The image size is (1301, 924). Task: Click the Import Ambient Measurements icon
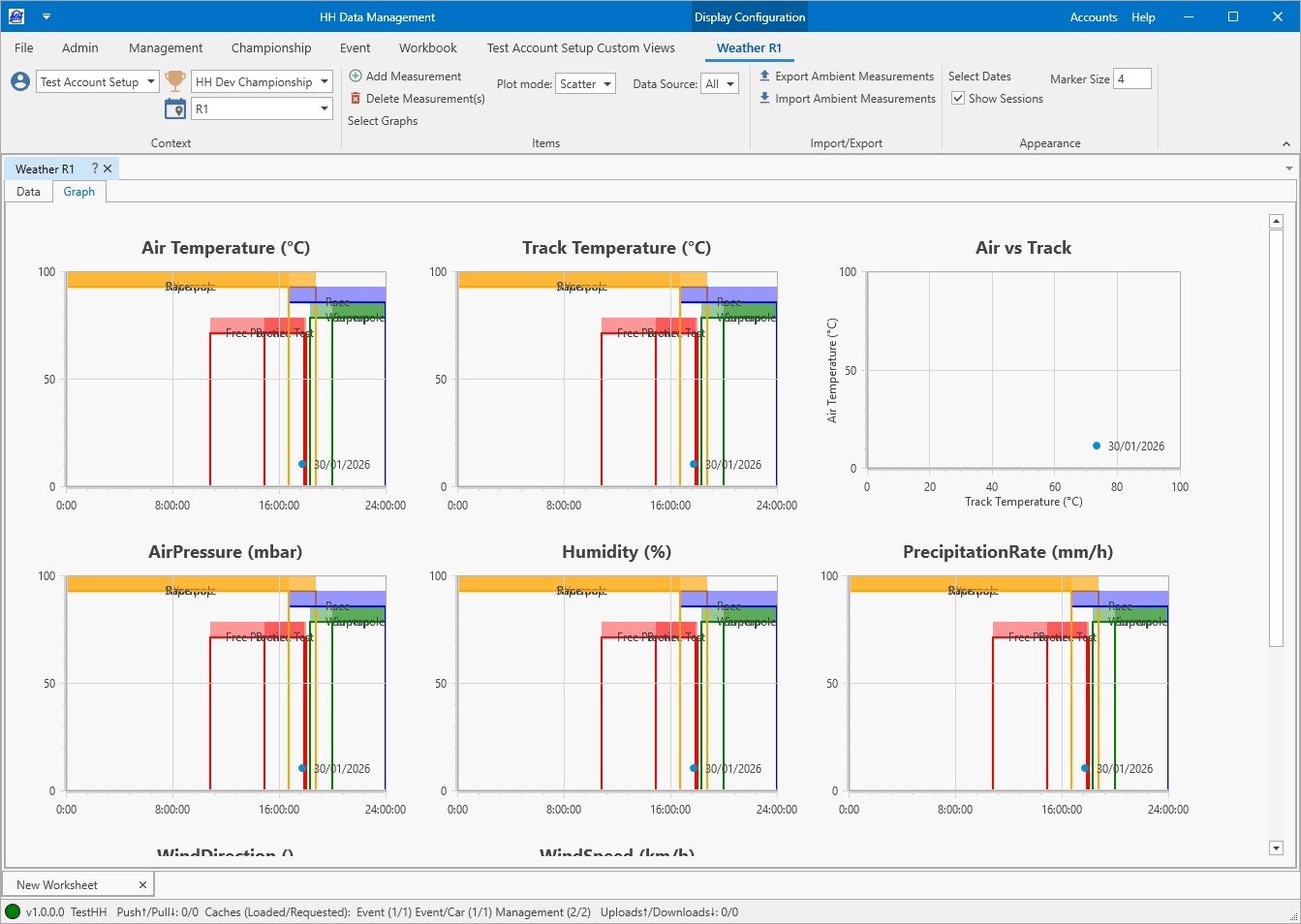[764, 99]
